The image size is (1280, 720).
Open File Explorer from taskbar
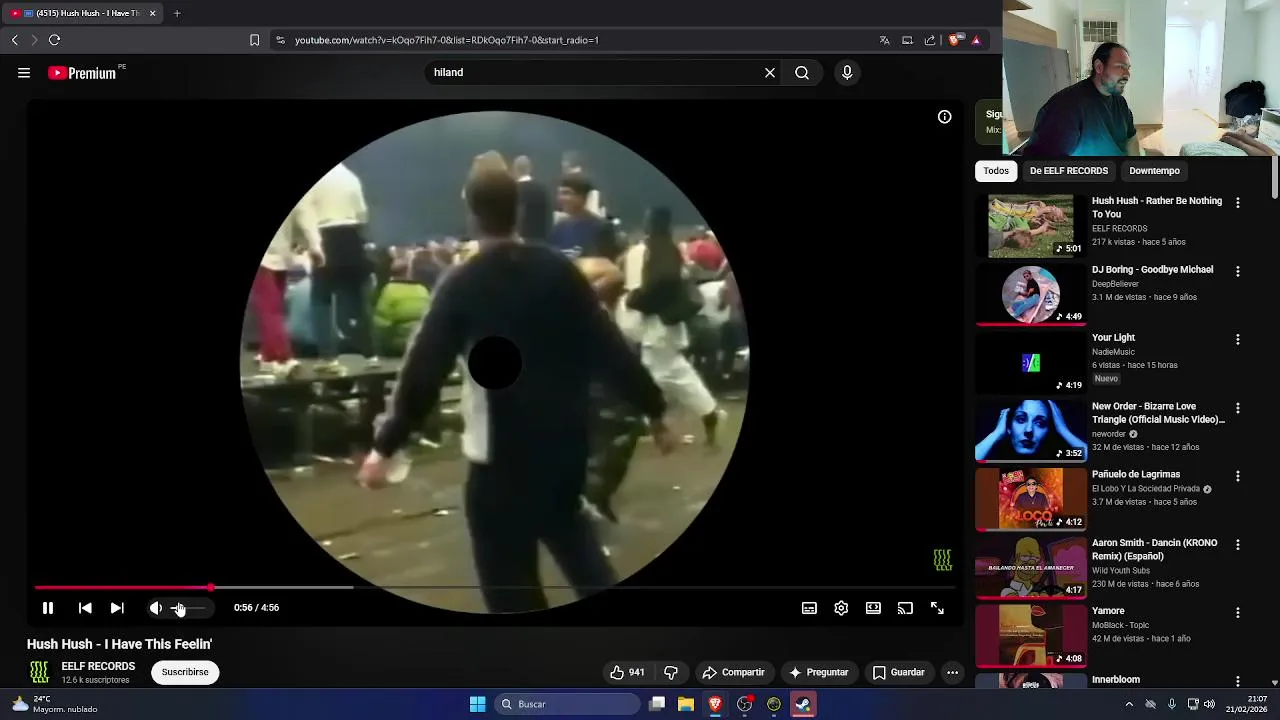[686, 704]
